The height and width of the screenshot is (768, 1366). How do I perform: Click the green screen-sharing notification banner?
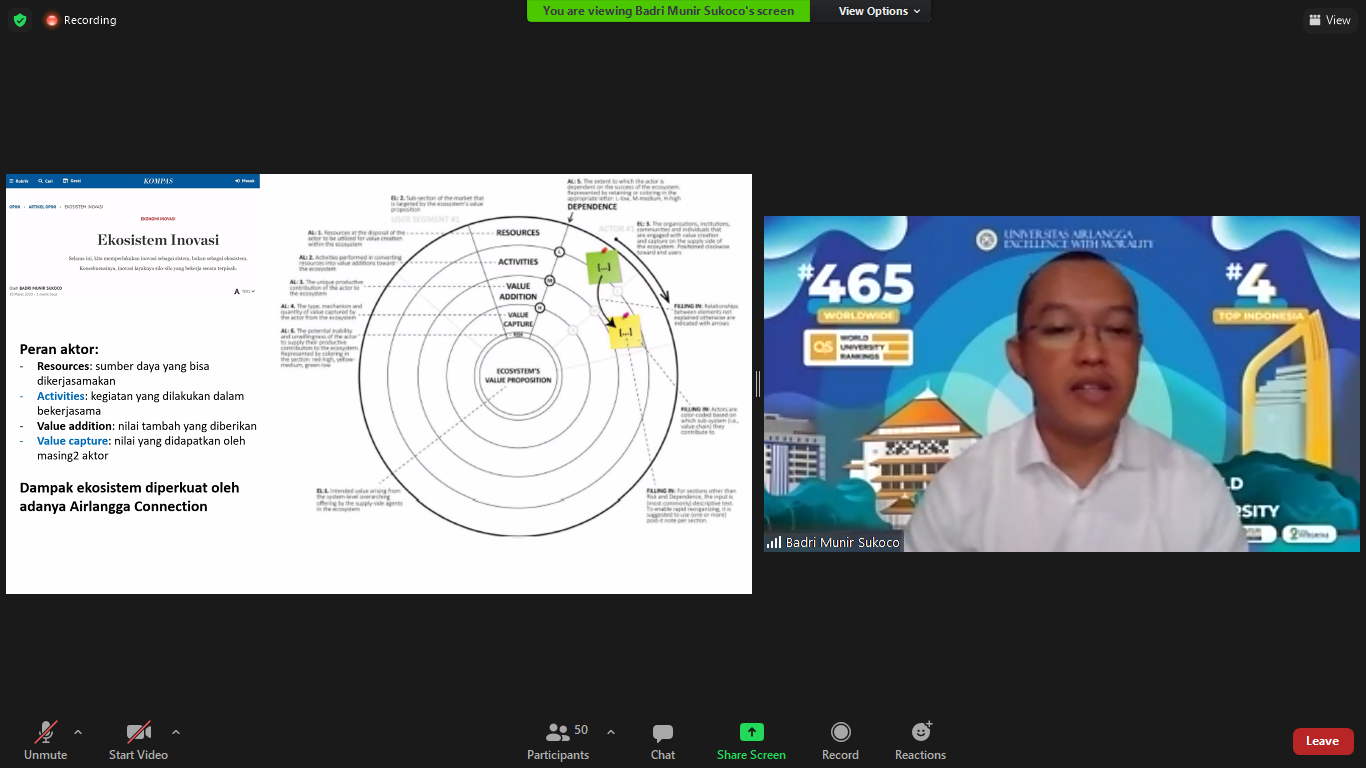click(668, 11)
